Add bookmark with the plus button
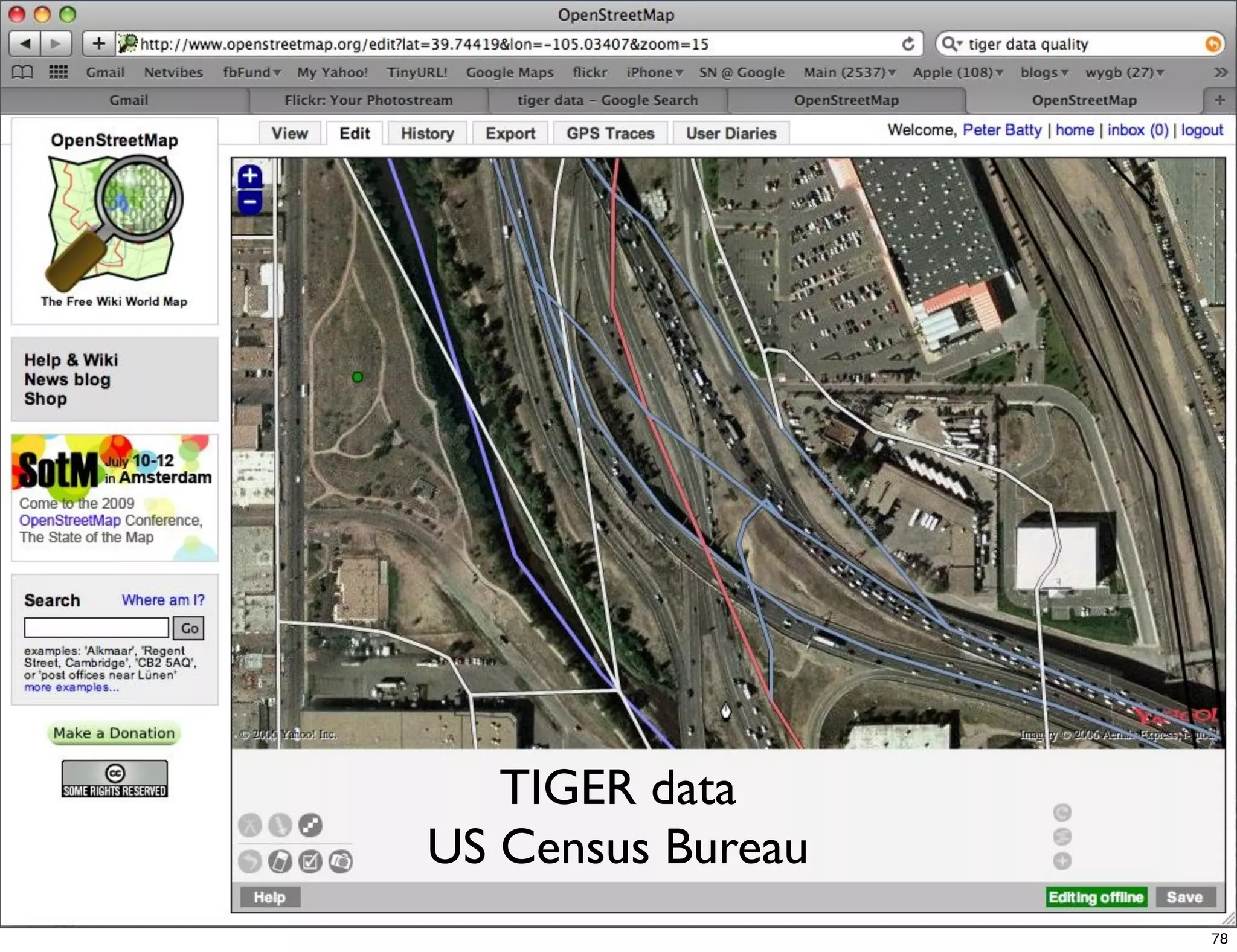Image resolution: width=1237 pixels, height=952 pixels. [98, 43]
